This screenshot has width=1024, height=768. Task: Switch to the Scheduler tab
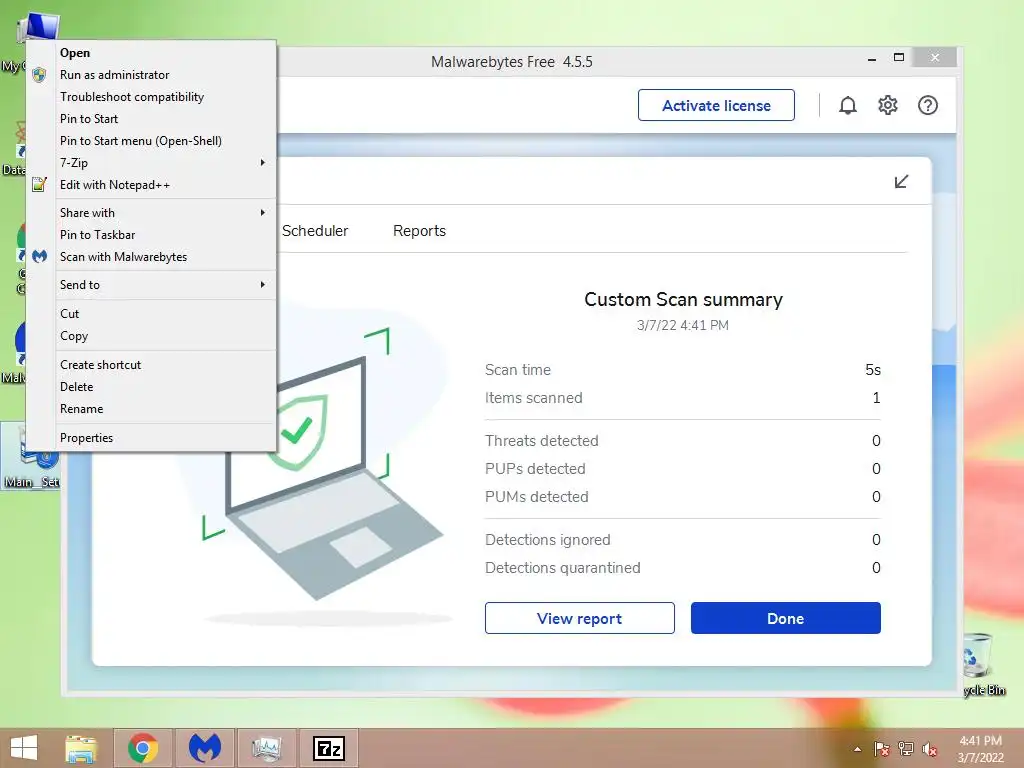click(315, 231)
